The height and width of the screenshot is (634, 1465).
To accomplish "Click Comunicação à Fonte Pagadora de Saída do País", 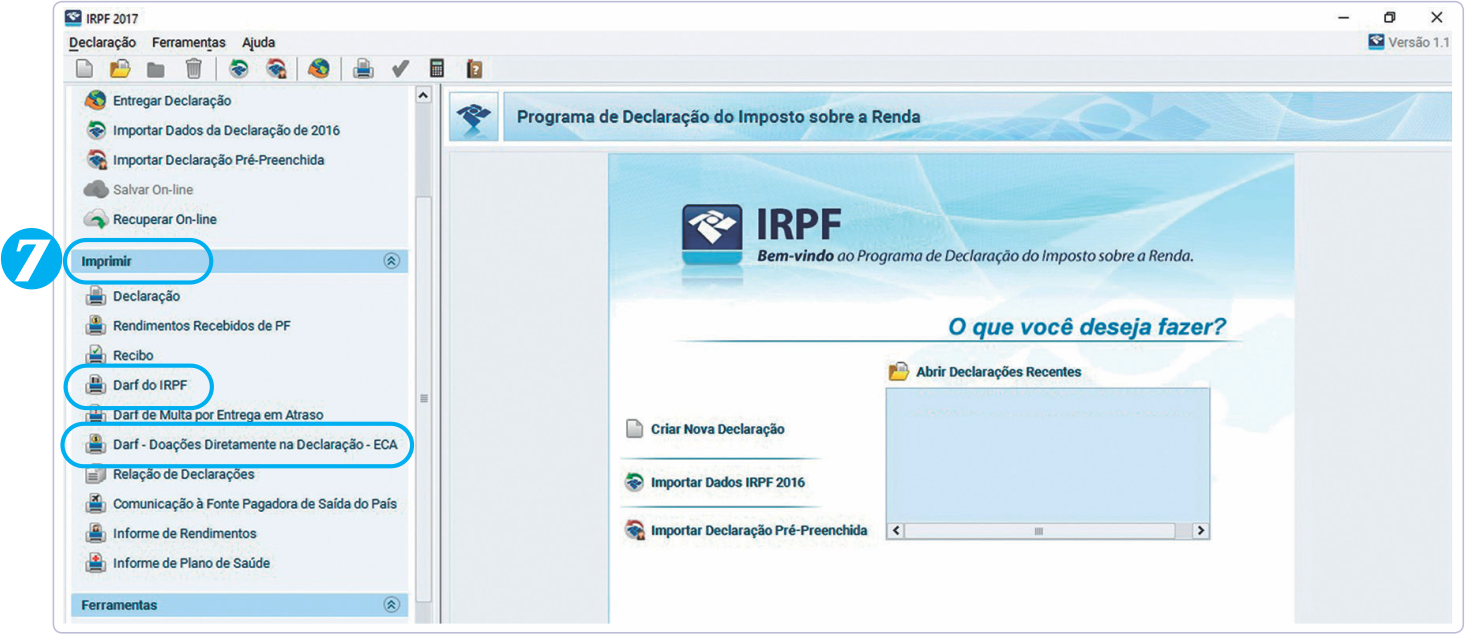I will coord(255,504).
